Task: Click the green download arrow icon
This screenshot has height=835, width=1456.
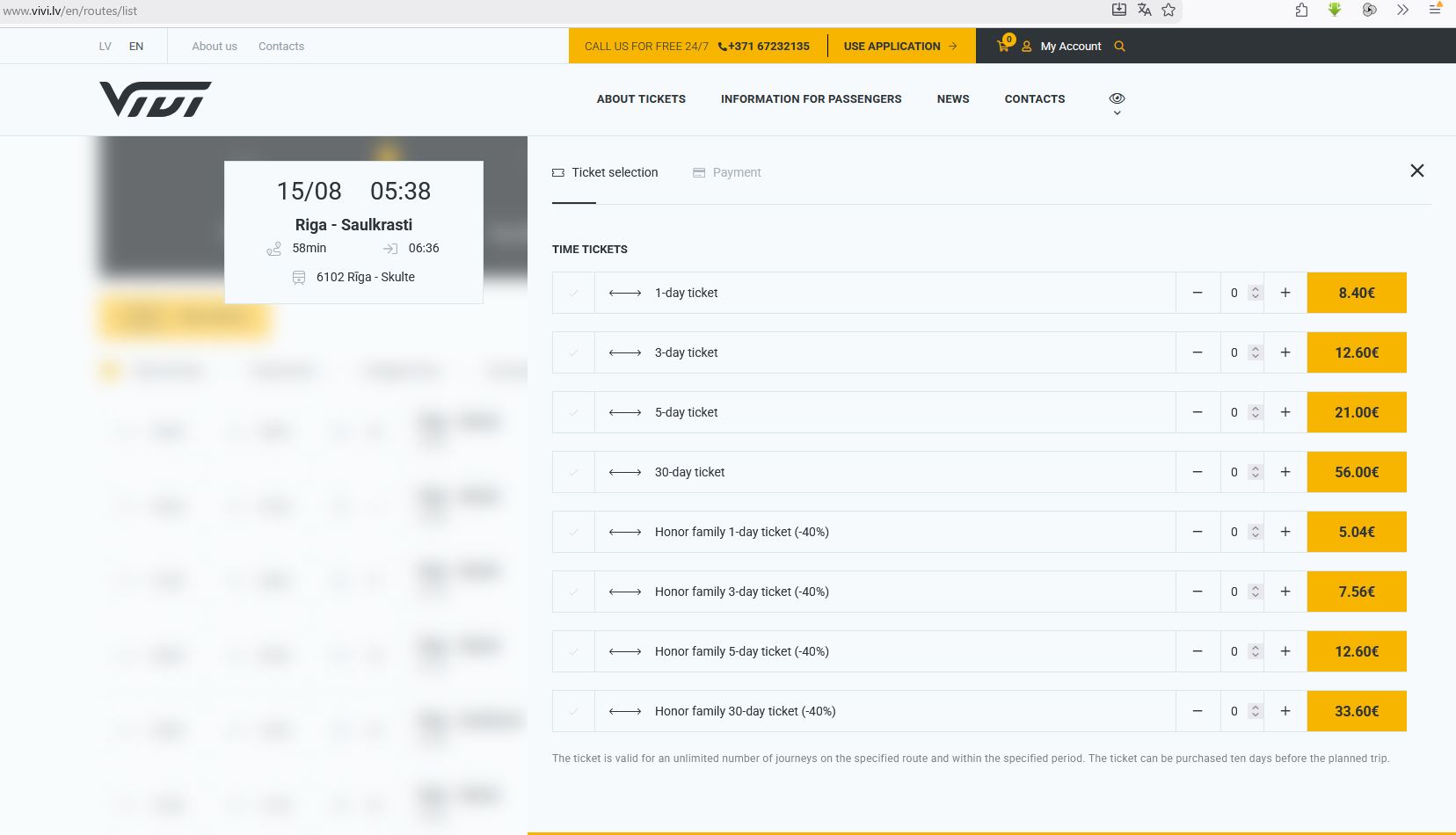Action: tap(1335, 10)
